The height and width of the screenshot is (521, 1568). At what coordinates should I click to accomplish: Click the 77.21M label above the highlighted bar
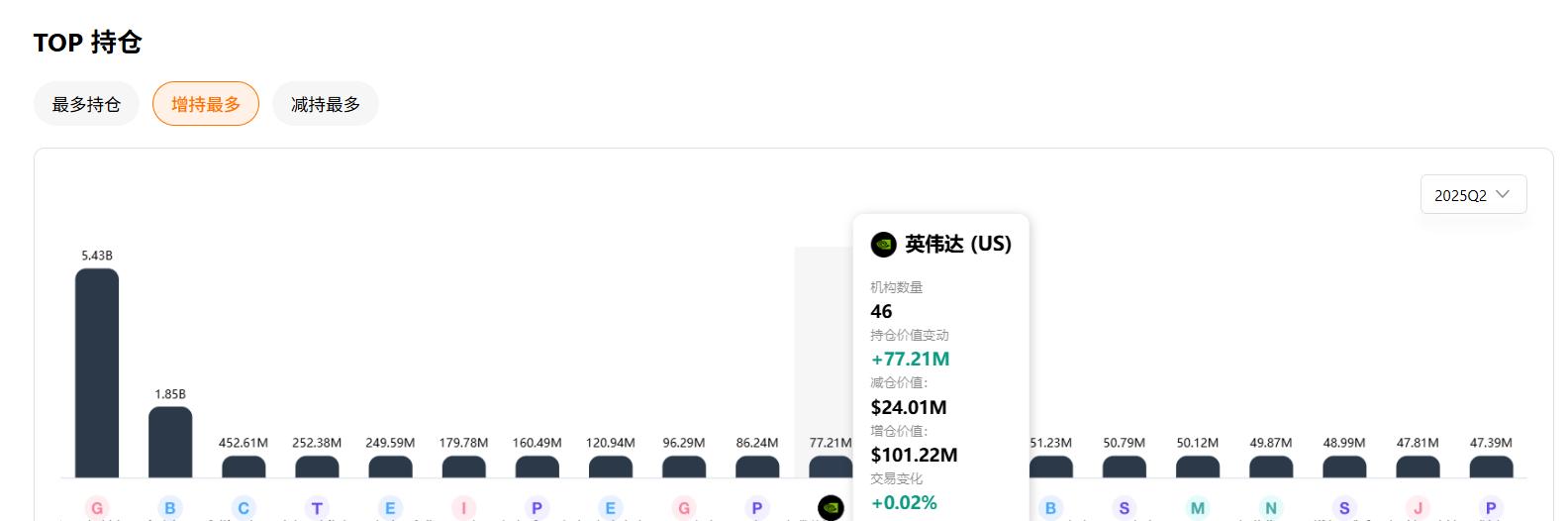pyautogui.click(x=831, y=443)
